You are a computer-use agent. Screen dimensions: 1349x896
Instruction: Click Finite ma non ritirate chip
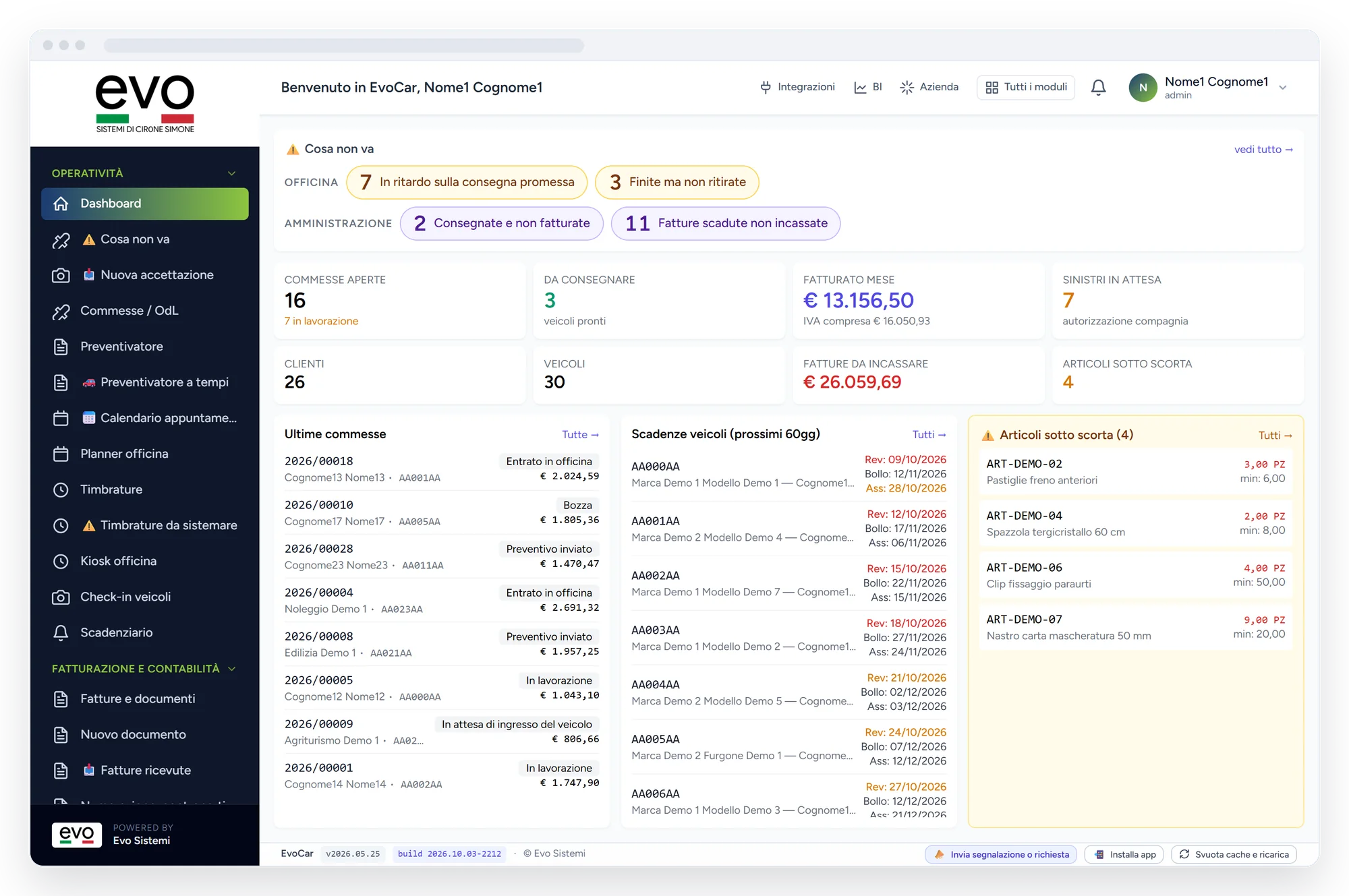click(x=677, y=182)
